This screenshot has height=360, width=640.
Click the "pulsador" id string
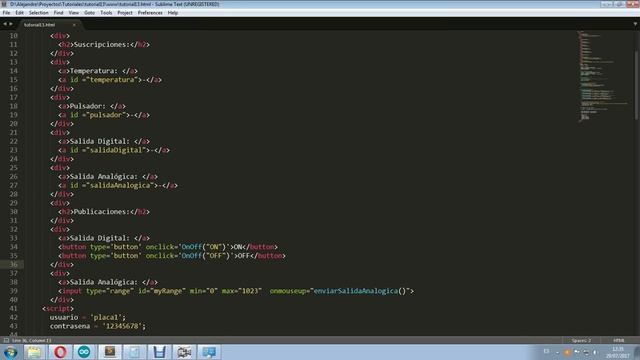tap(106, 115)
